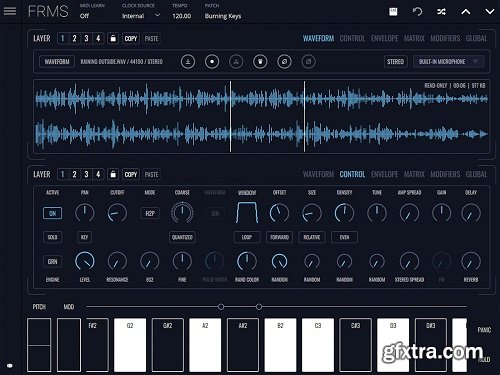Image resolution: width=500 pixels, height=375 pixels.
Task: Adjust the Resonance knob
Action: (117, 261)
